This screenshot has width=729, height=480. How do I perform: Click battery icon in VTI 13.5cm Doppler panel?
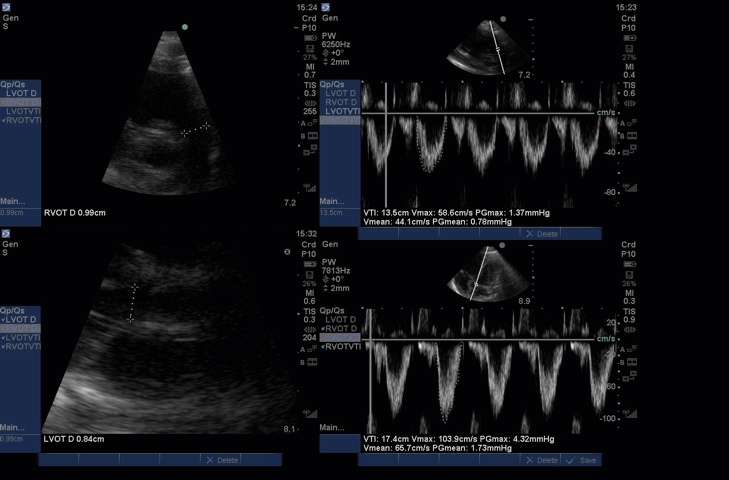point(629,38)
